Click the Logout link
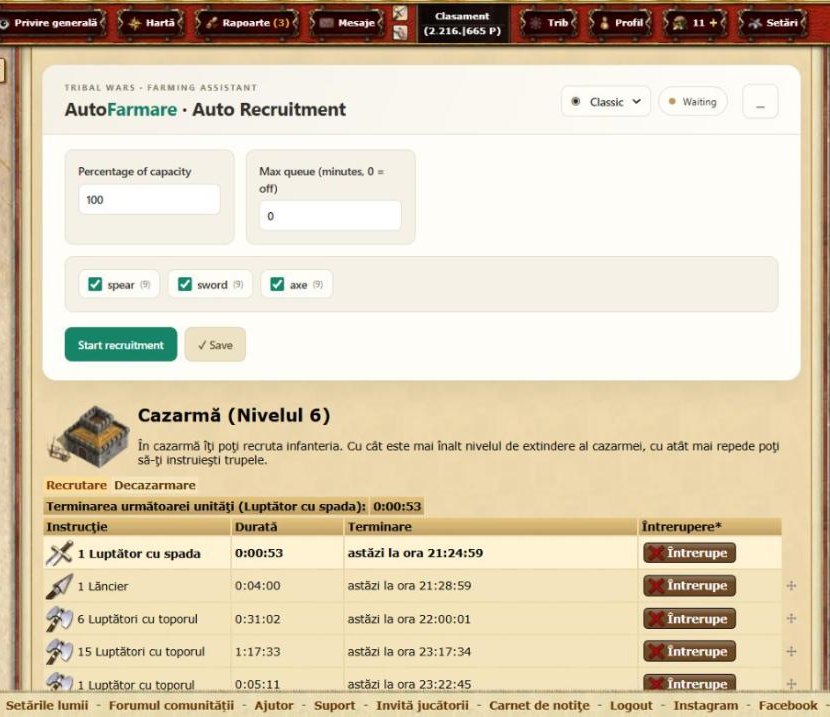The image size is (830, 717). (x=631, y=705)
